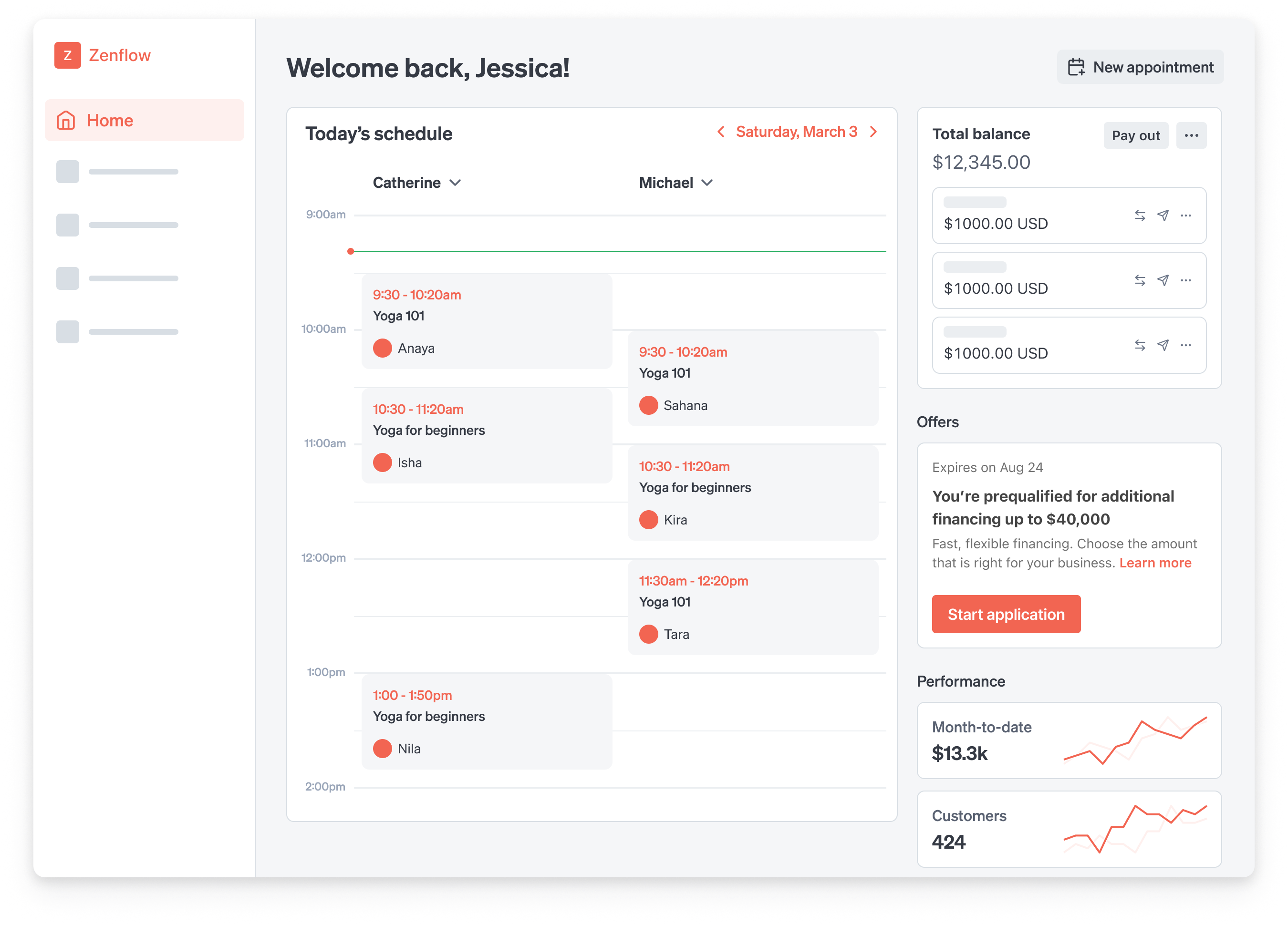The height and width of the screenshot is (925, 1288).
Task: Go to next day with right chevron
Action: coord(873,132)
